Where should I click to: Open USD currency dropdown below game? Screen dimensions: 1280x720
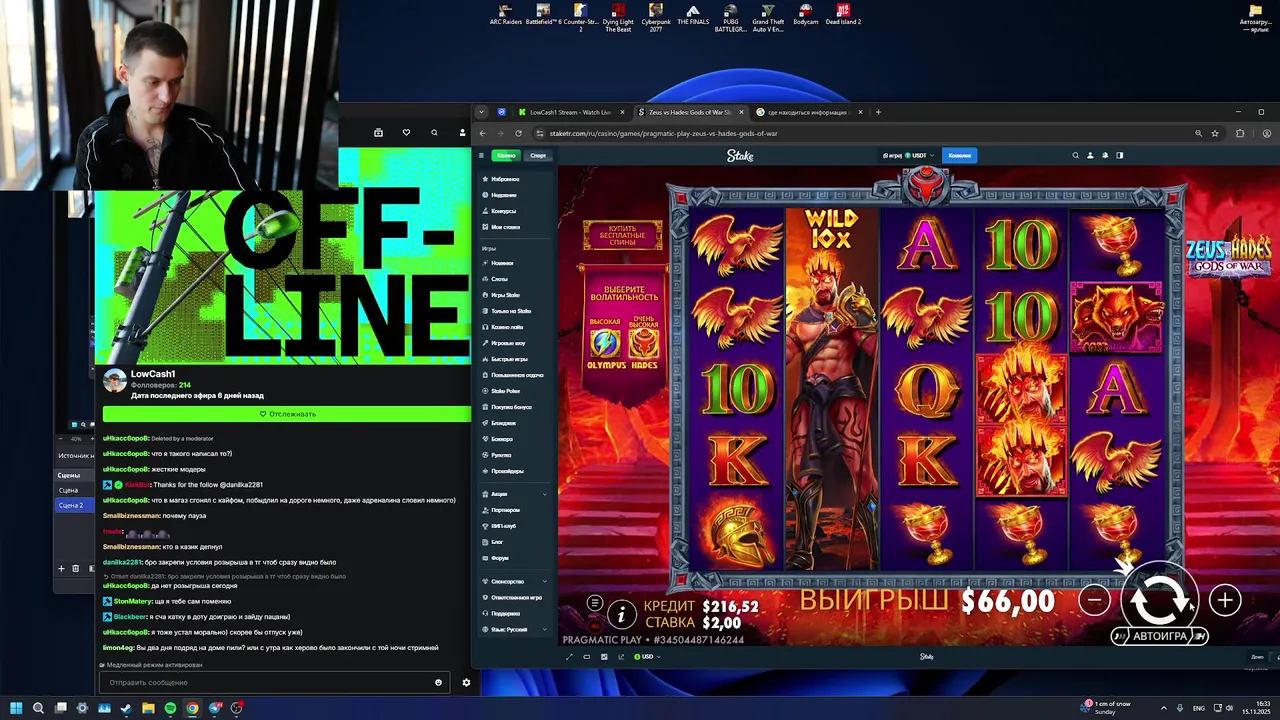(x=646, y=657)
